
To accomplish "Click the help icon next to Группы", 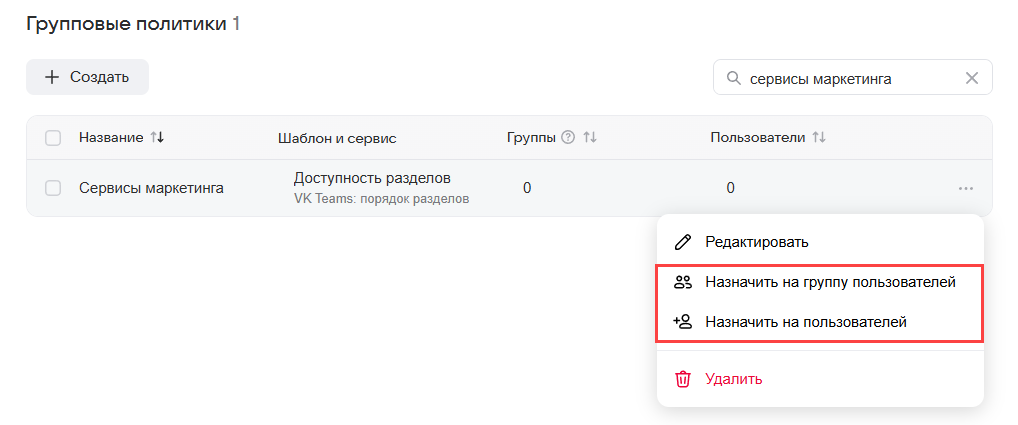I will click(568, 138).
